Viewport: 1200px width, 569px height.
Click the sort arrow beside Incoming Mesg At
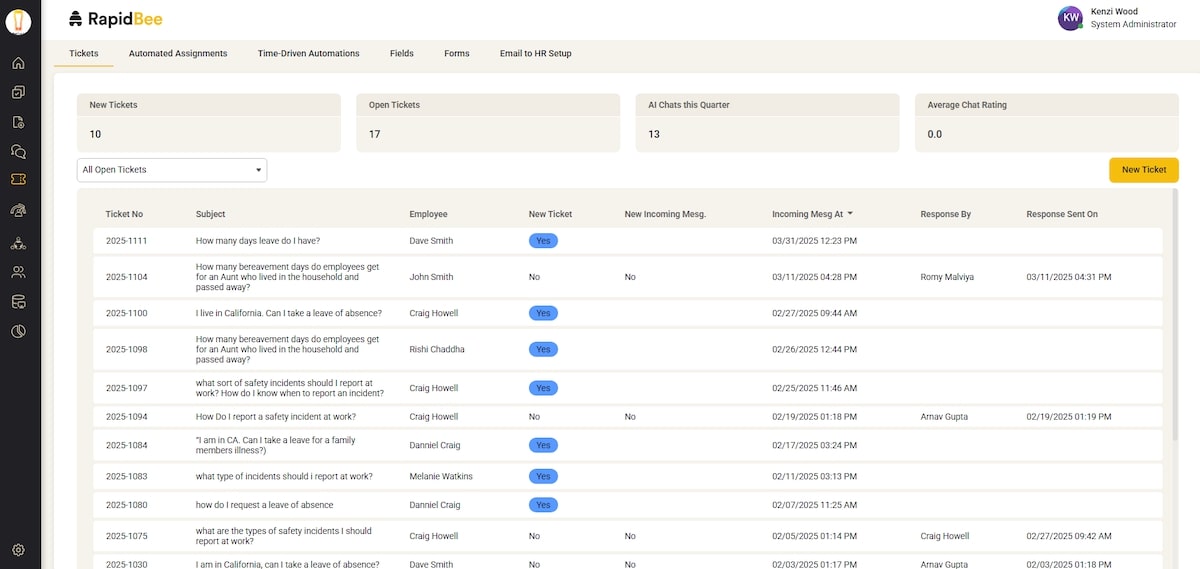(850, 214)
